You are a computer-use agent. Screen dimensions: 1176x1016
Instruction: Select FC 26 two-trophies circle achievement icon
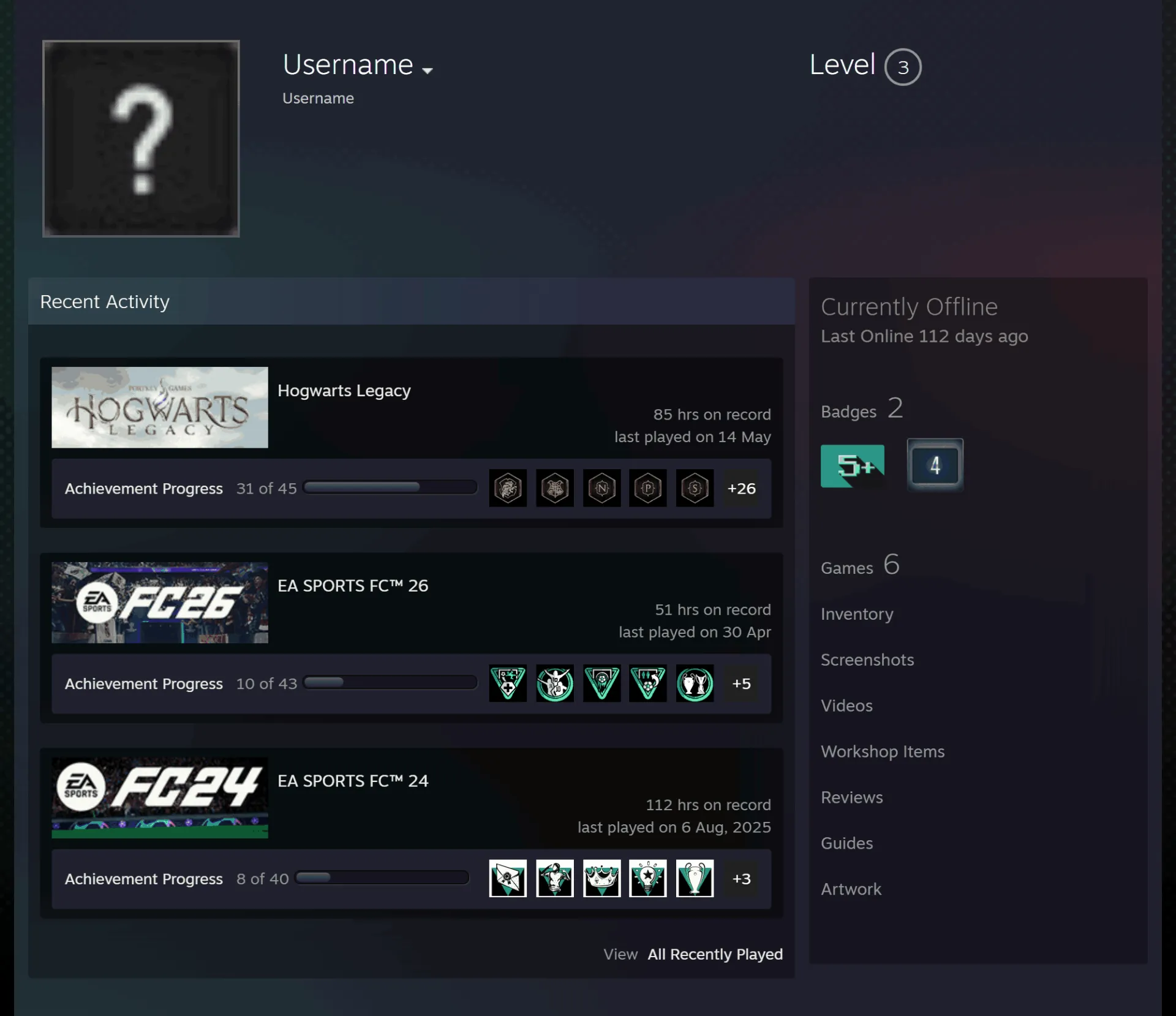tap(695, 683)
